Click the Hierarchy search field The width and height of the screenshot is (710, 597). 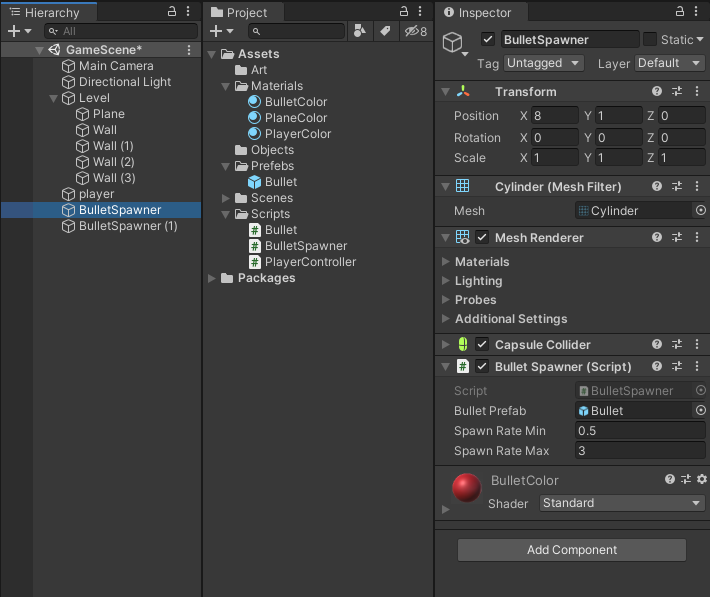pos(121,31)
